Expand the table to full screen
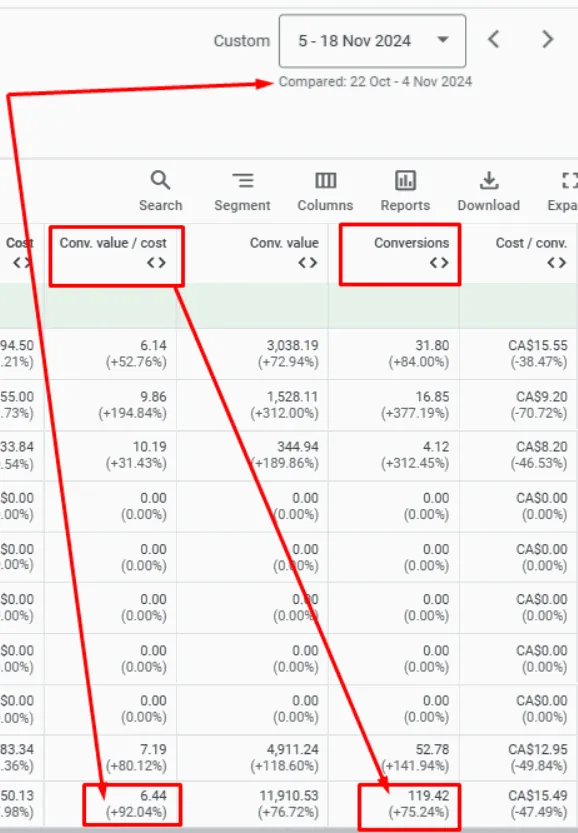 [x=564, y=191]
